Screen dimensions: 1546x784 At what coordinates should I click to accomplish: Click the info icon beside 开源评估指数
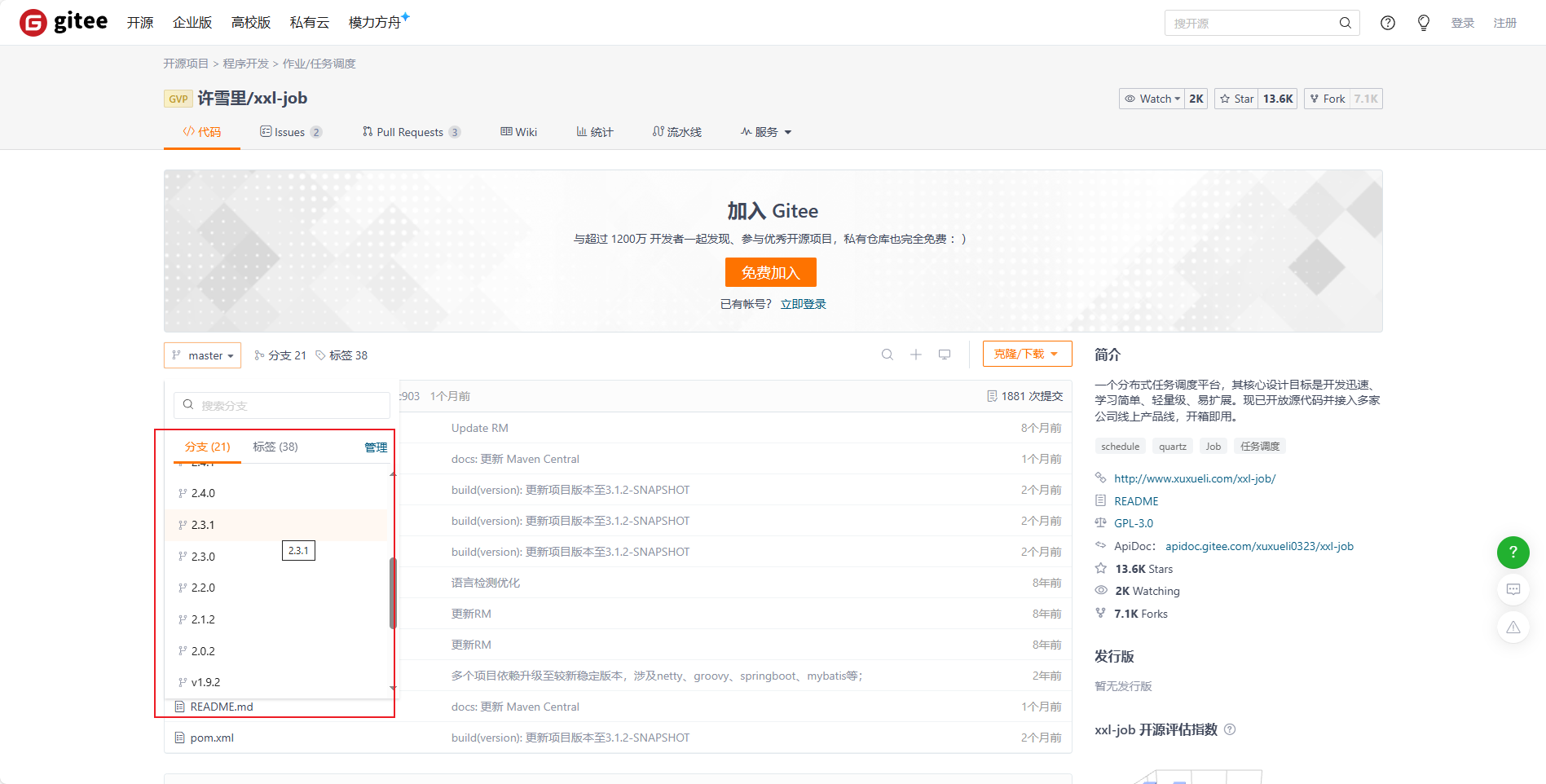tap(1230, 729)
